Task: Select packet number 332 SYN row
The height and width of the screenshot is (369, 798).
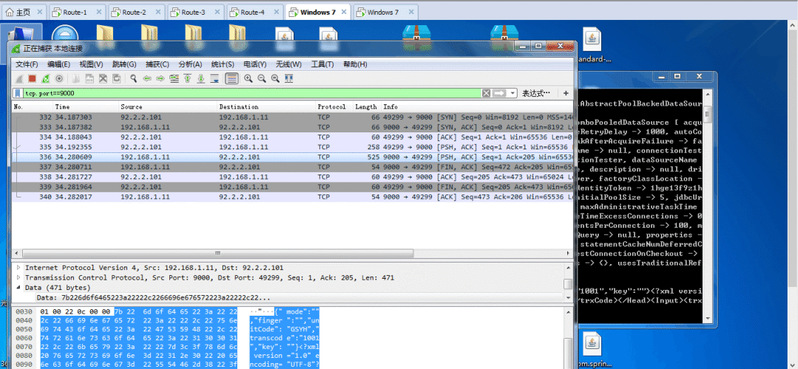Action: (293, 118)
